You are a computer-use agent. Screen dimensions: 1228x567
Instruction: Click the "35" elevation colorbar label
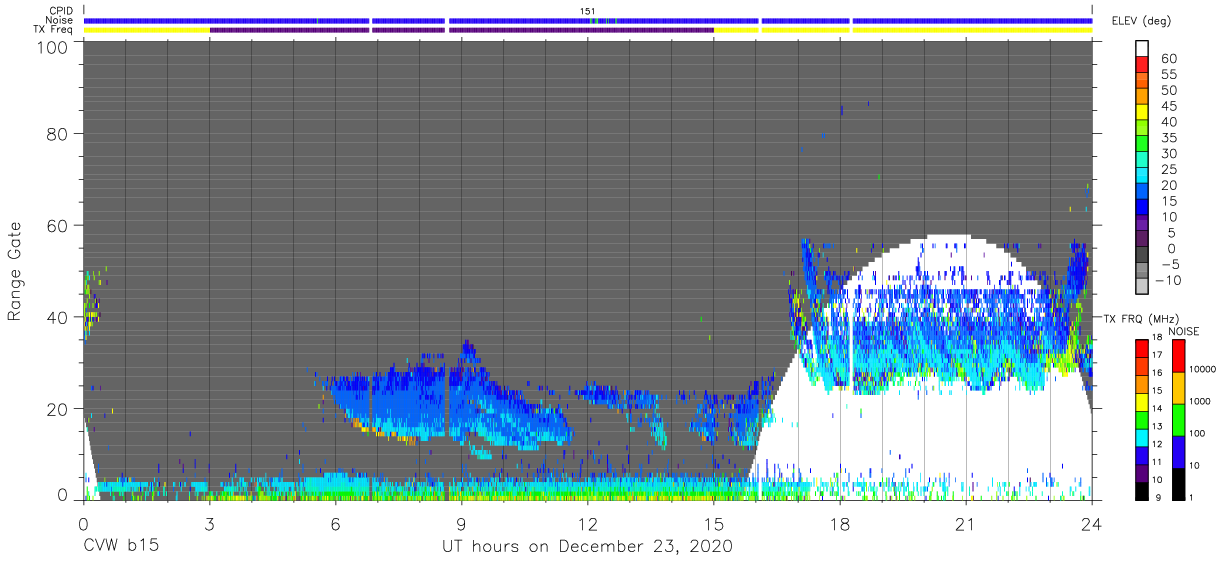1168,137
